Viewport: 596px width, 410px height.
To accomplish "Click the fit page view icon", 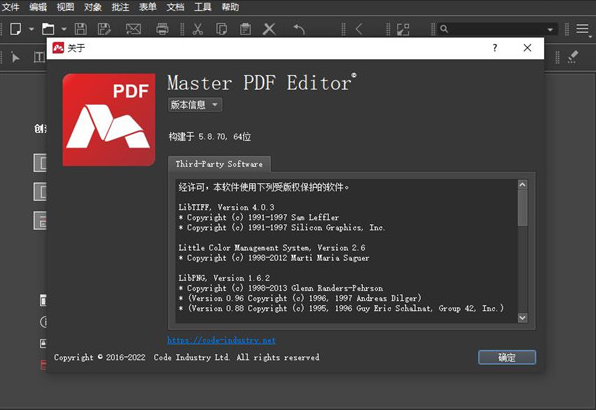I will point(403,29).
